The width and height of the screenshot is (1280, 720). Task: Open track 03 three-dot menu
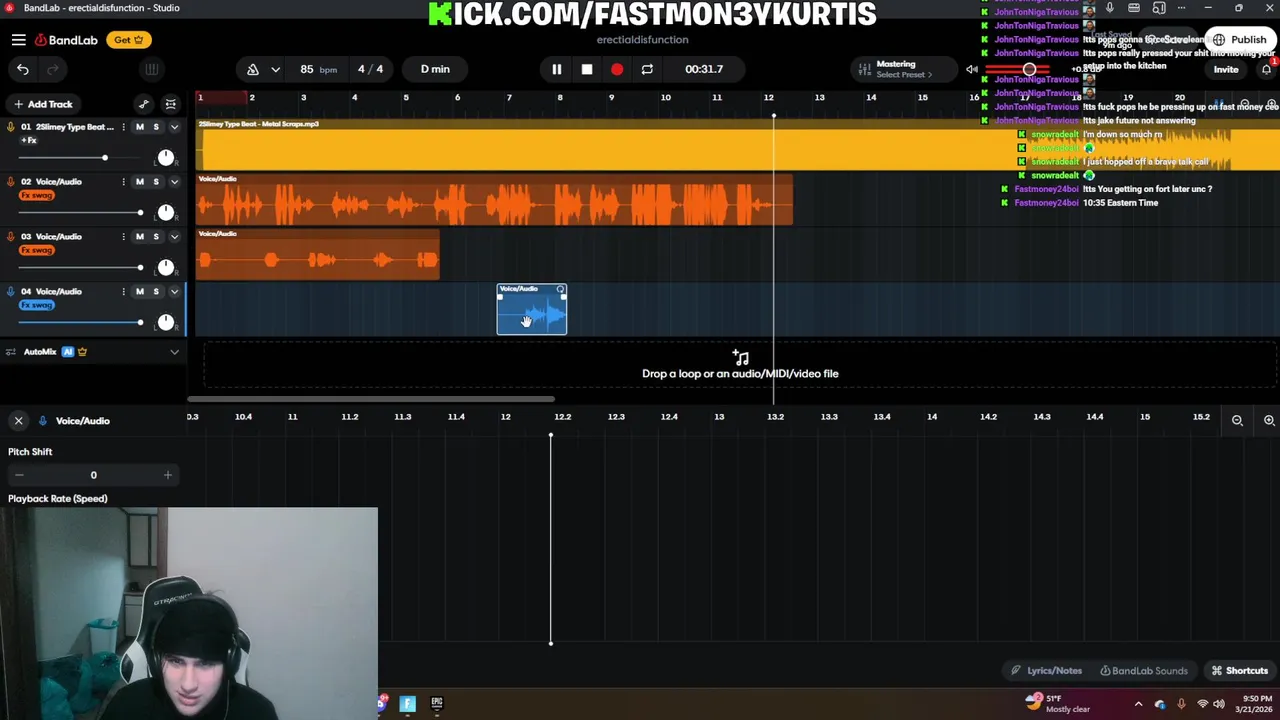pyautogui.click(x=124, y=237)
